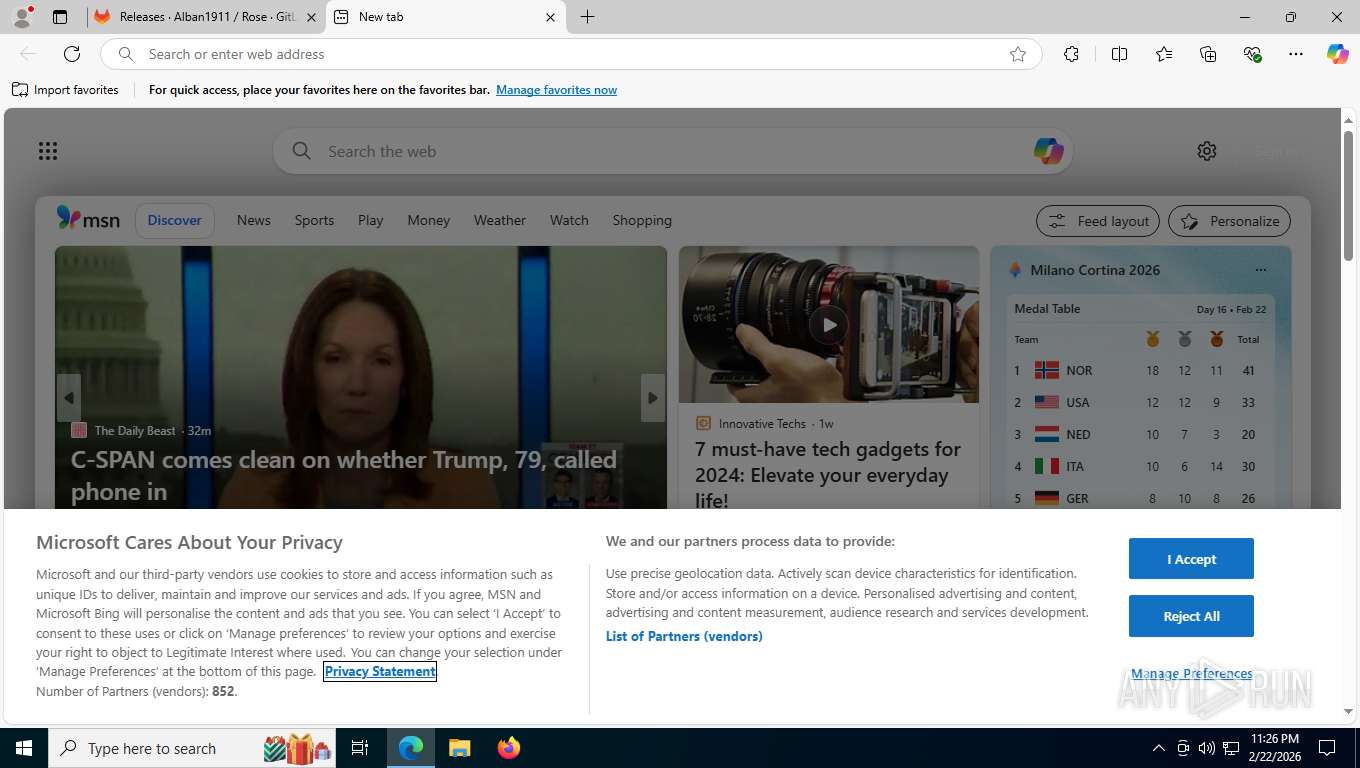Click NOR row in medal table

pos(1140,370)
